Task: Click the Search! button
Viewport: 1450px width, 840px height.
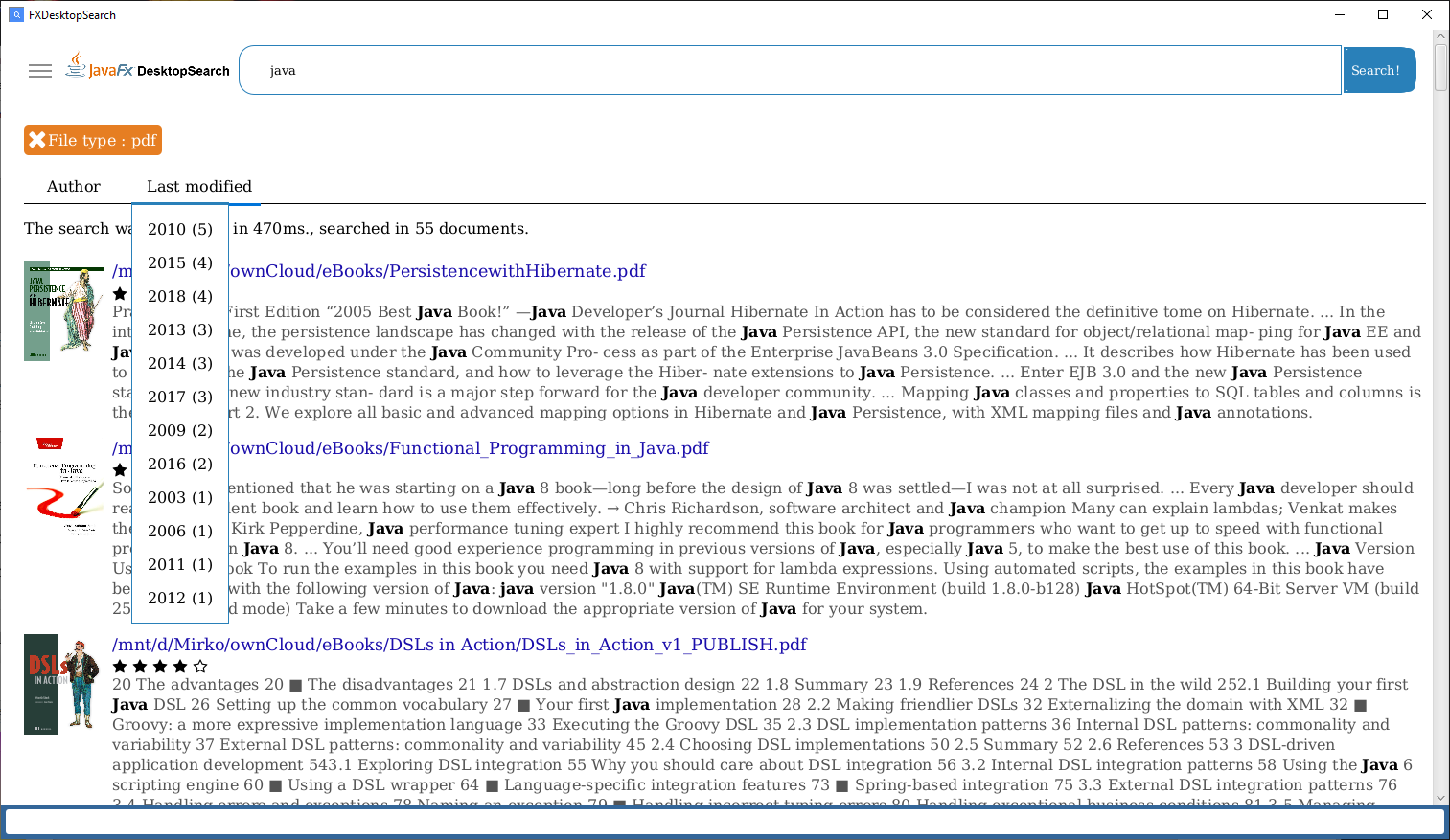Action: pos(1379,70)
